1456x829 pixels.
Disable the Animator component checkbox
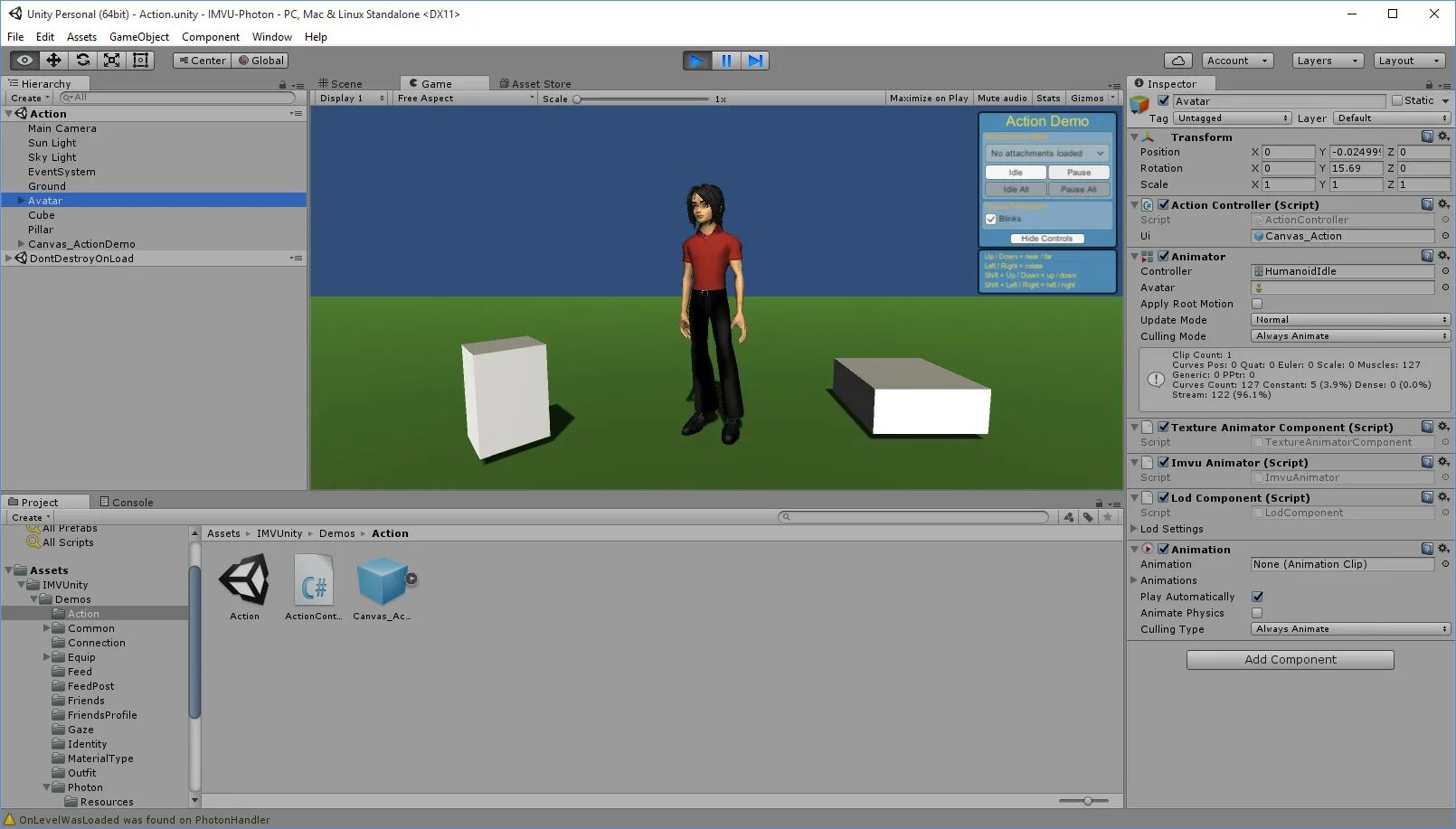point(1164,256)
